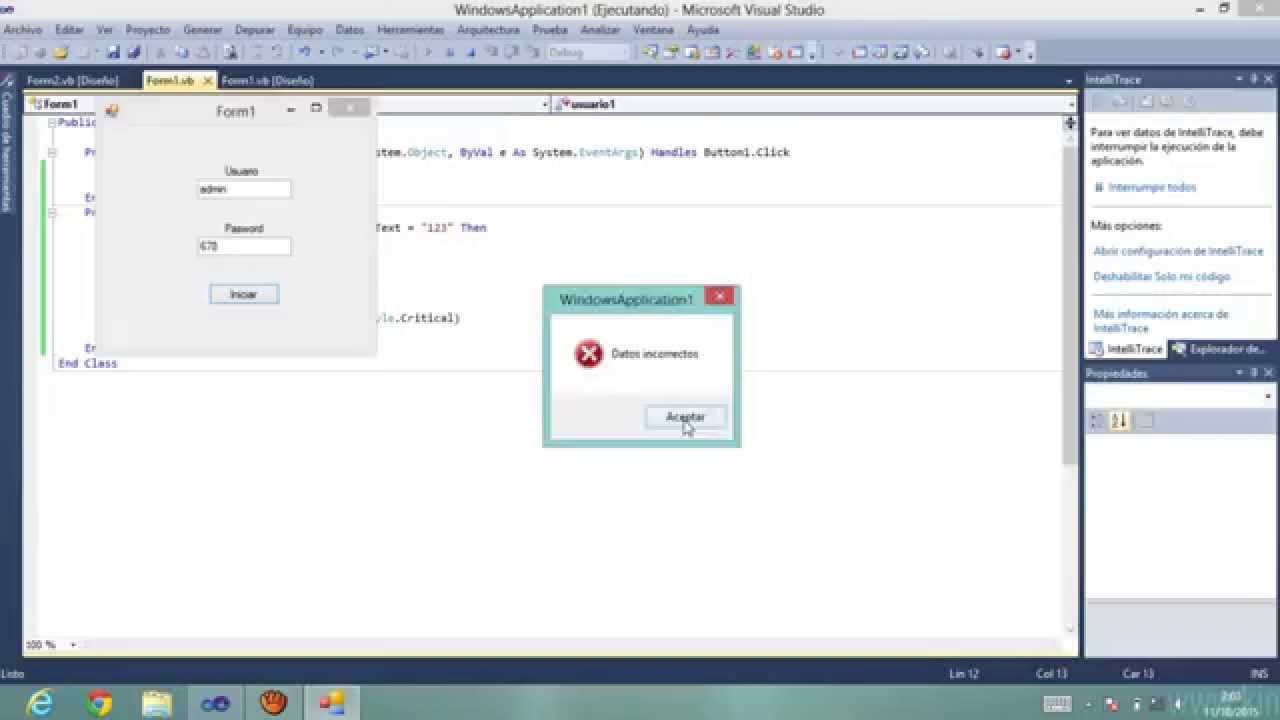Select the IntelliTrace bottom tab

pyautogui.click(x=1126, y=349)
